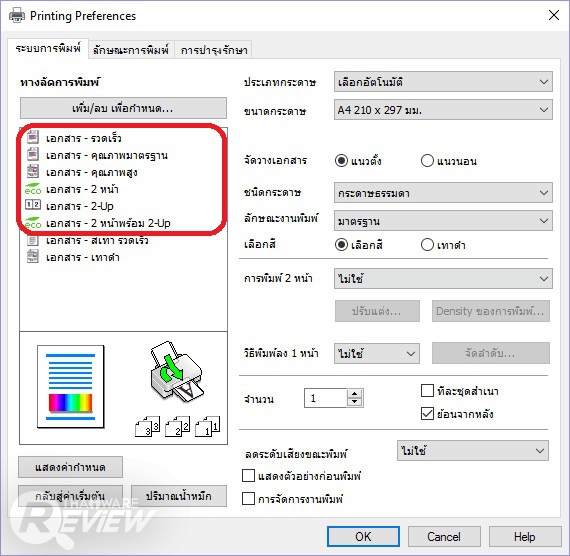Viewport: 570px width, 556px height.
Task: Switch to การบำรุงรักษา maintenance tab
Action: pos(214,50)
